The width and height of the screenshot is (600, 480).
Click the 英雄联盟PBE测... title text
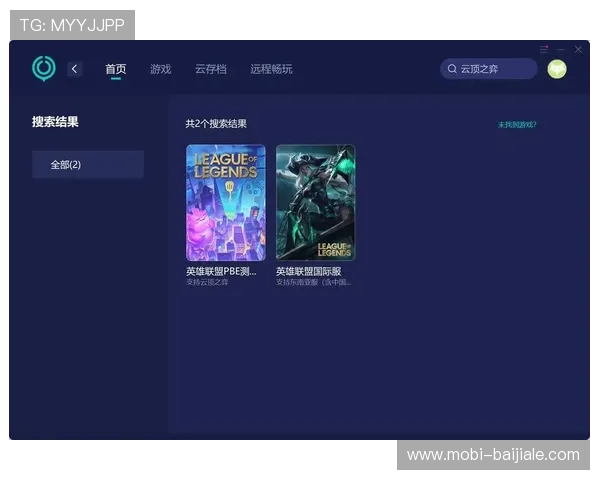[x=220, y=271]
